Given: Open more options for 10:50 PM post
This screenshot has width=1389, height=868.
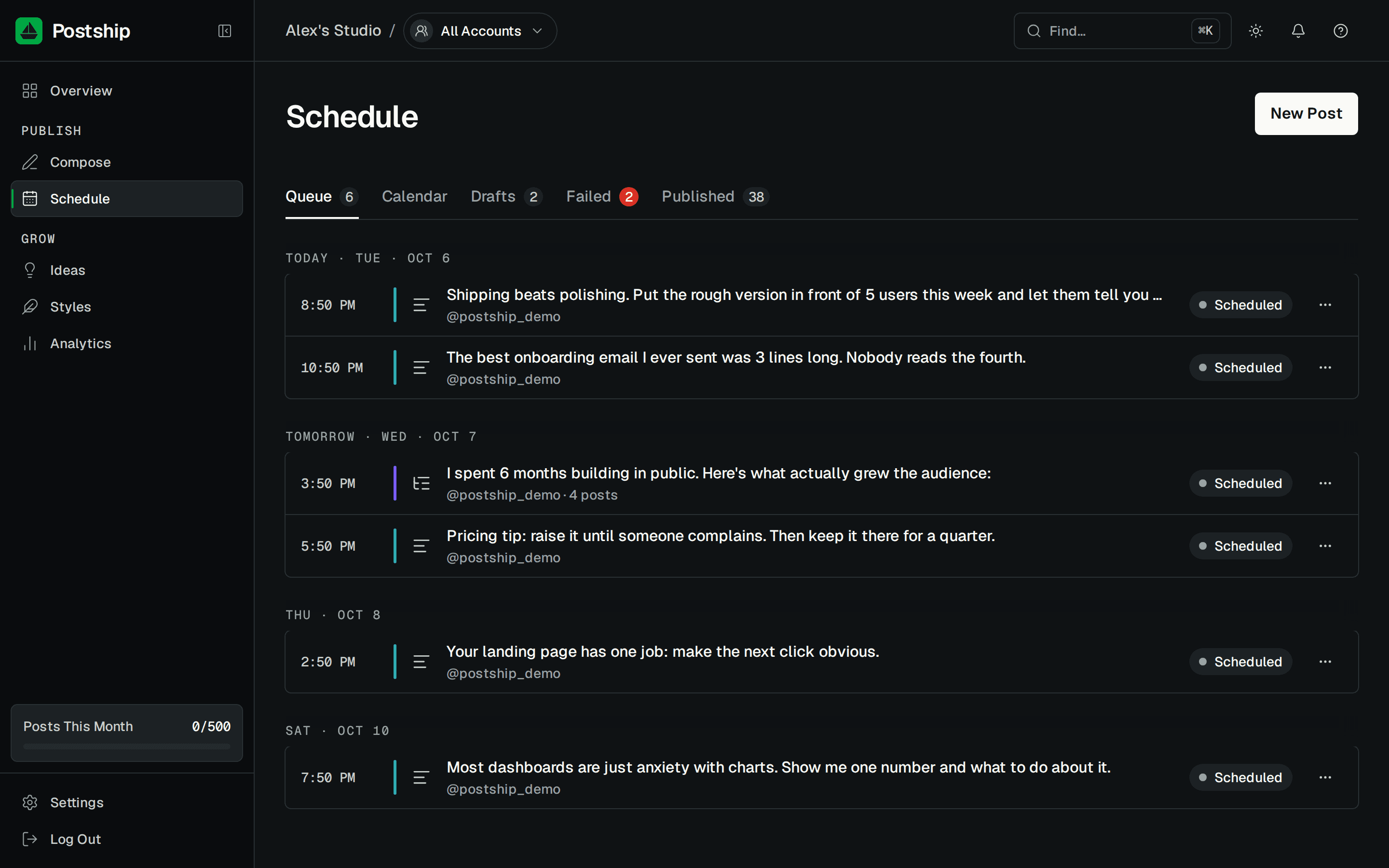Looking at the screenshot, I should pyautogui.click(x=1325, y=367).
